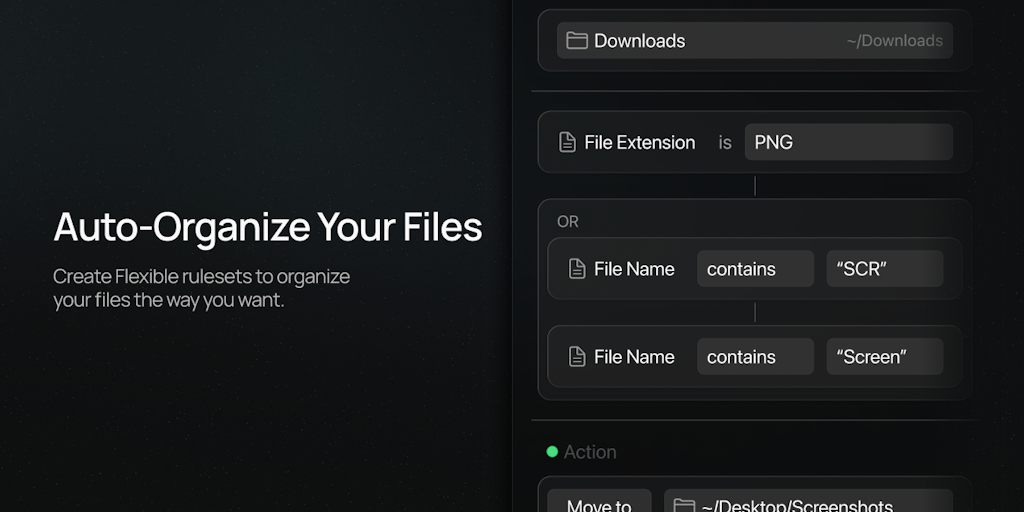Image resolution: width=1024 pixels, height=512 pixels.
Task: Open "contains" dropdown in the "Screen" row
Action: pyautogui.click(x=755, y=357)
